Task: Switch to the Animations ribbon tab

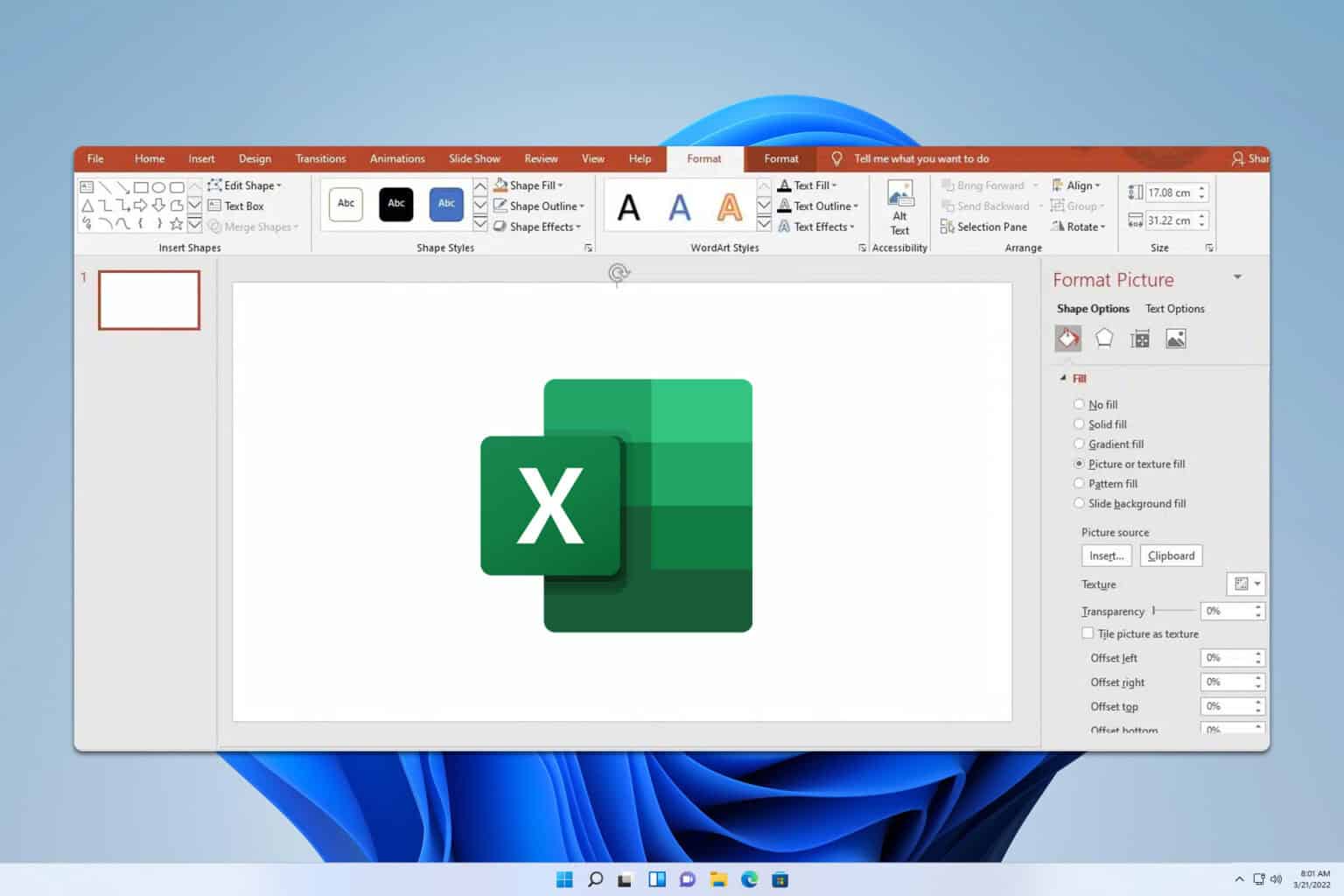Action: tap(397, 158)
